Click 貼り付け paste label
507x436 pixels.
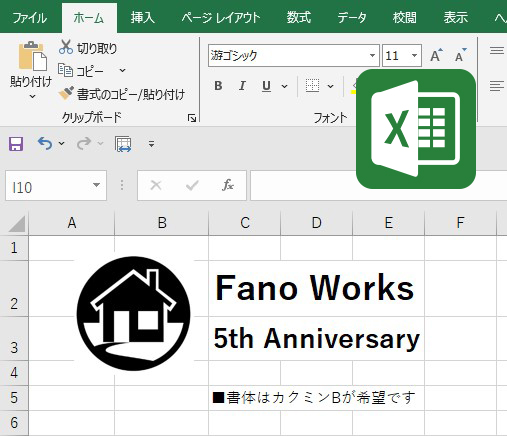point(31,82)
